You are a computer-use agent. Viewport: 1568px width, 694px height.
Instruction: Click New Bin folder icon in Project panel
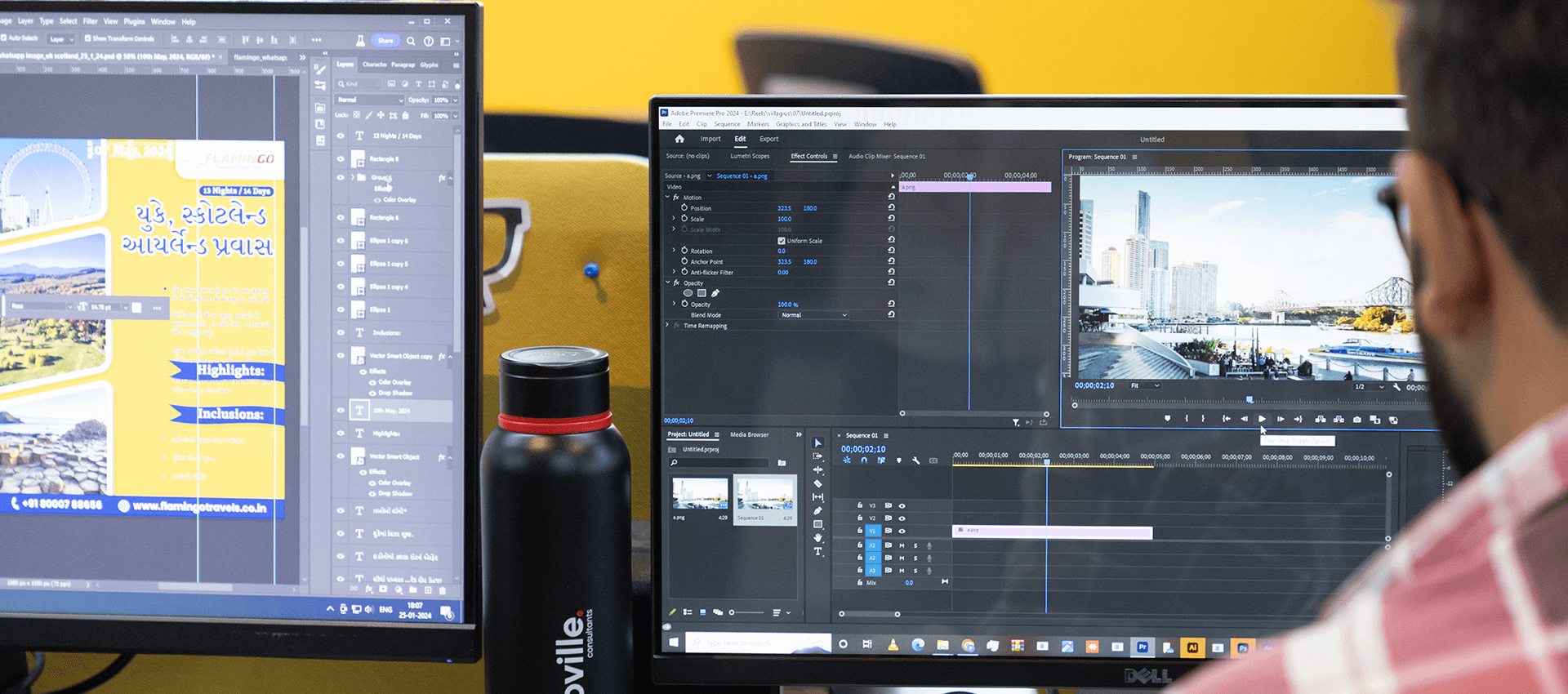[782, 463]
